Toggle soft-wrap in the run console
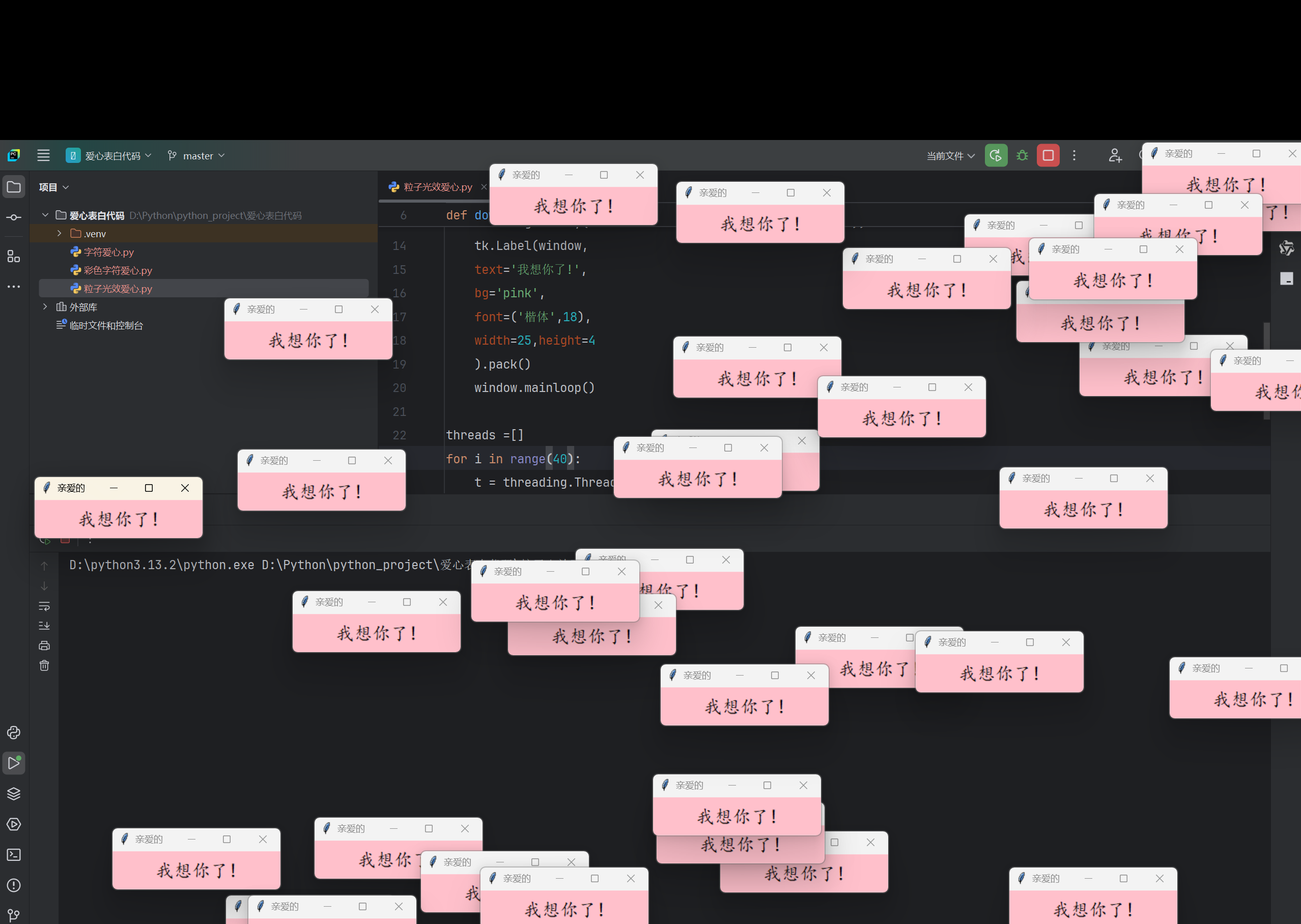 [x=44, y=606]
